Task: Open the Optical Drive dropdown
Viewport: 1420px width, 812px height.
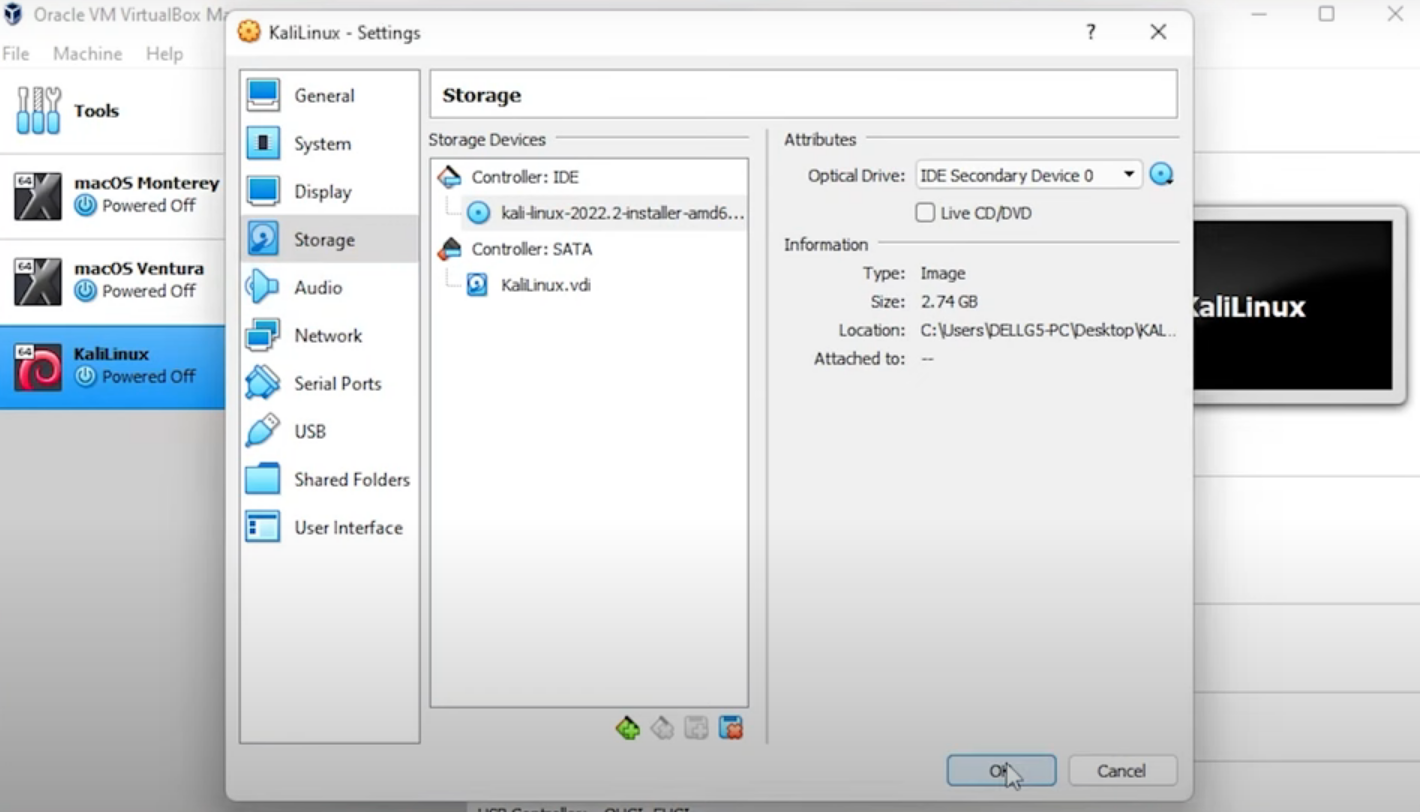Action: 1029,175
